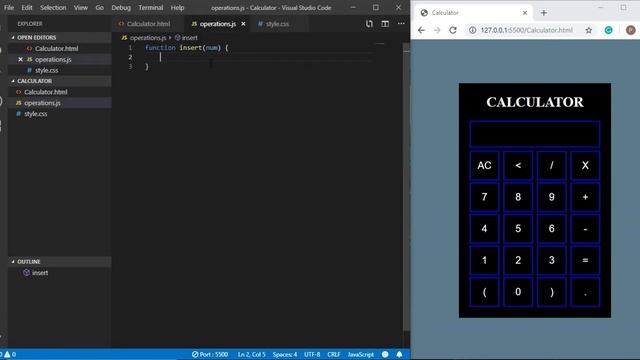
Task: Click the open parenthesis calculator button
Action: [x=484, y=292]
